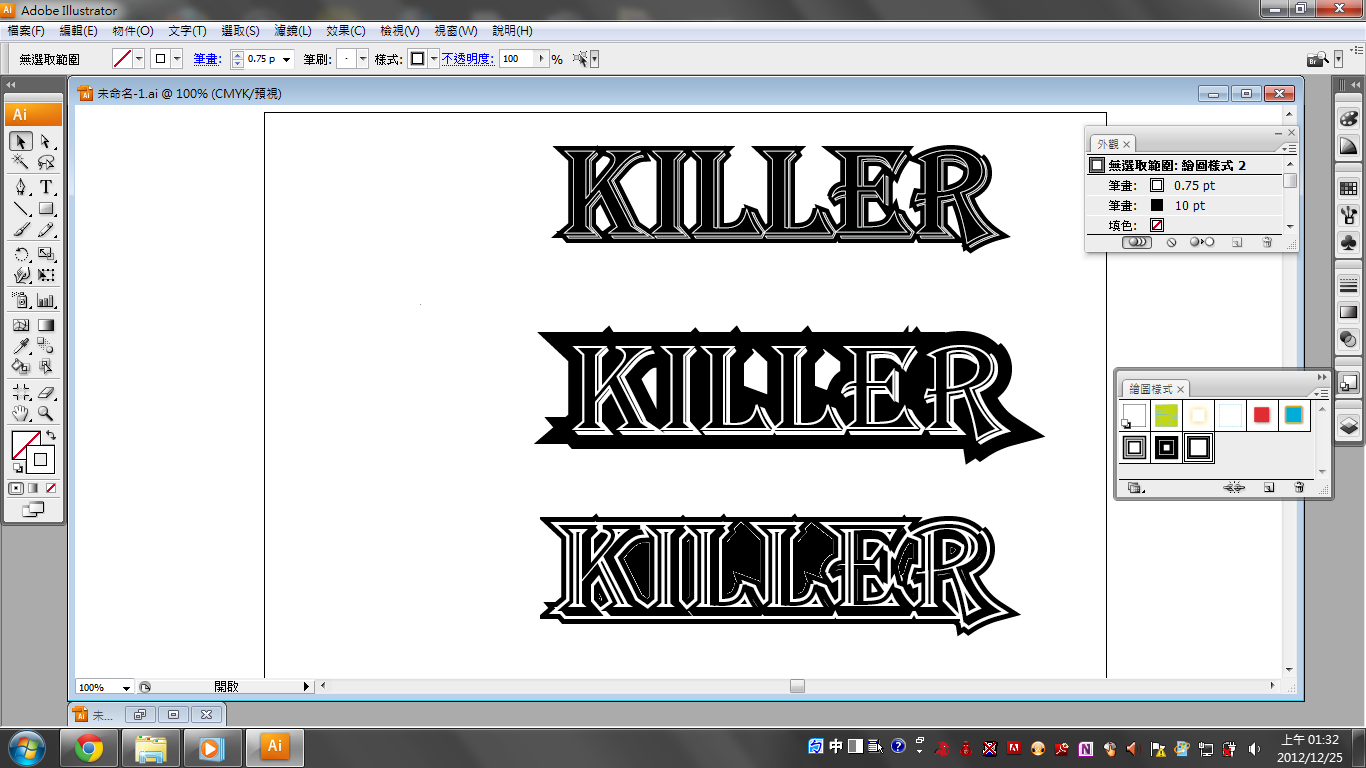
Task: Activate the Rotate tool
Action: 21,254
